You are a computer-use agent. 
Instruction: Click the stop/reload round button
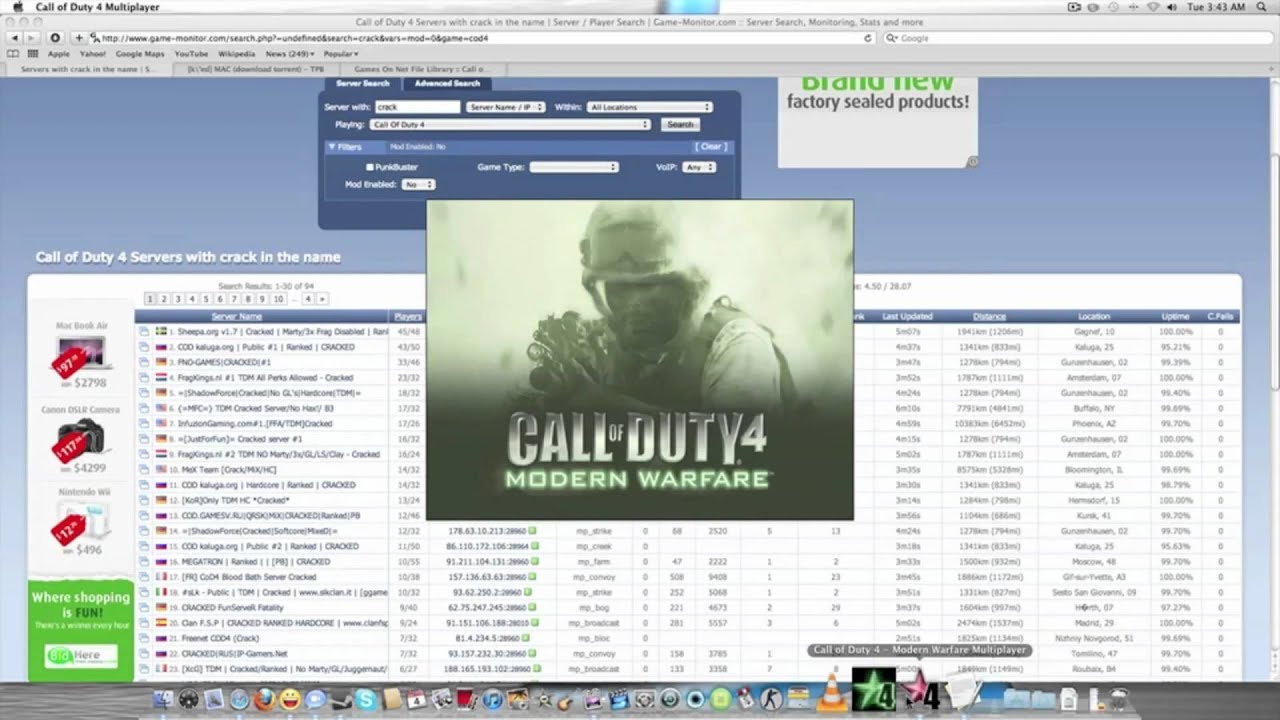[x=55, y=38]
